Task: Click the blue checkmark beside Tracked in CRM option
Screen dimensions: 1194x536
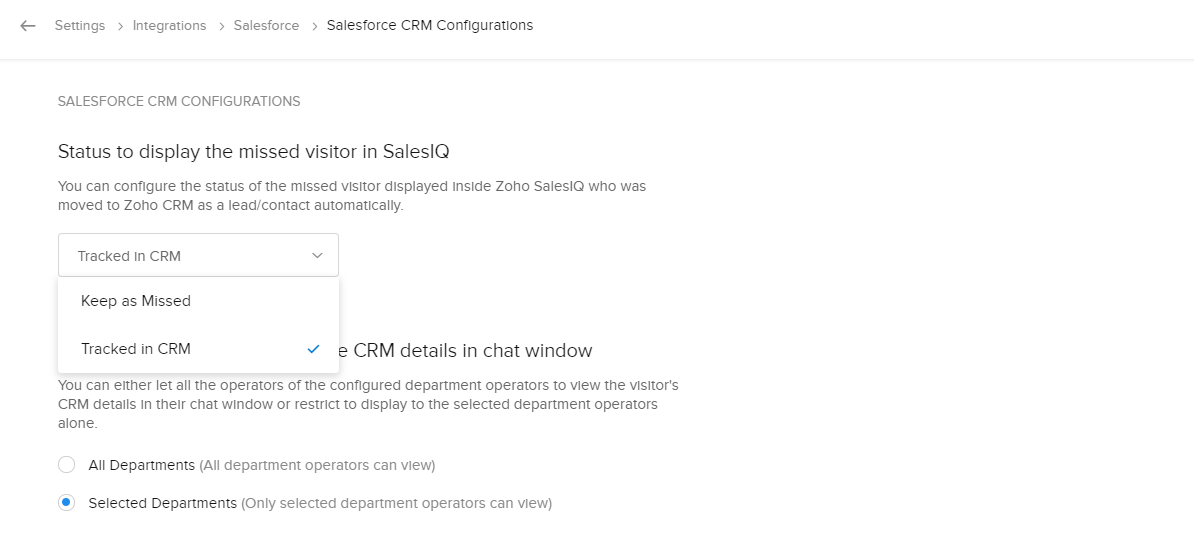Action: point(313,349)
